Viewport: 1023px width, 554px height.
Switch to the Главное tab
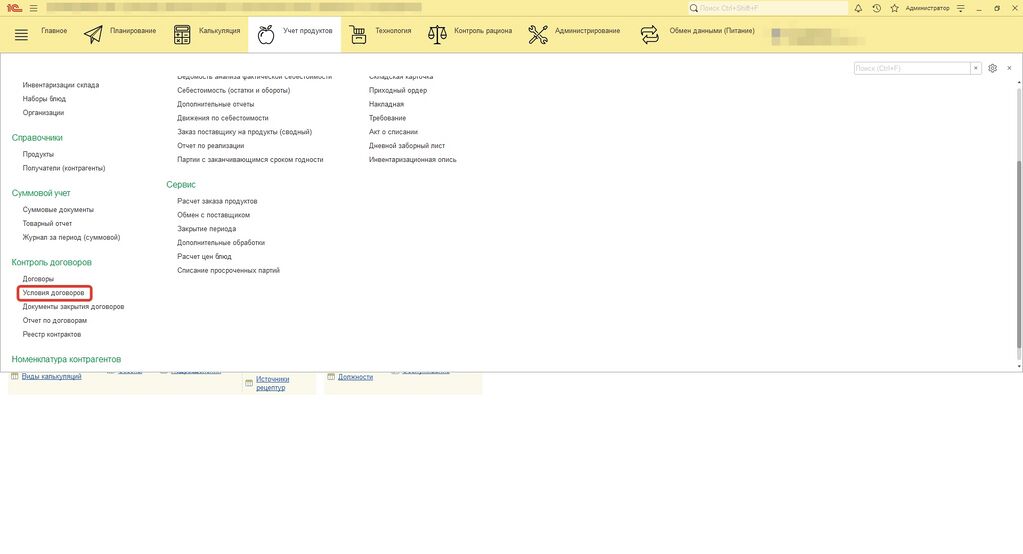coord(54,31)
